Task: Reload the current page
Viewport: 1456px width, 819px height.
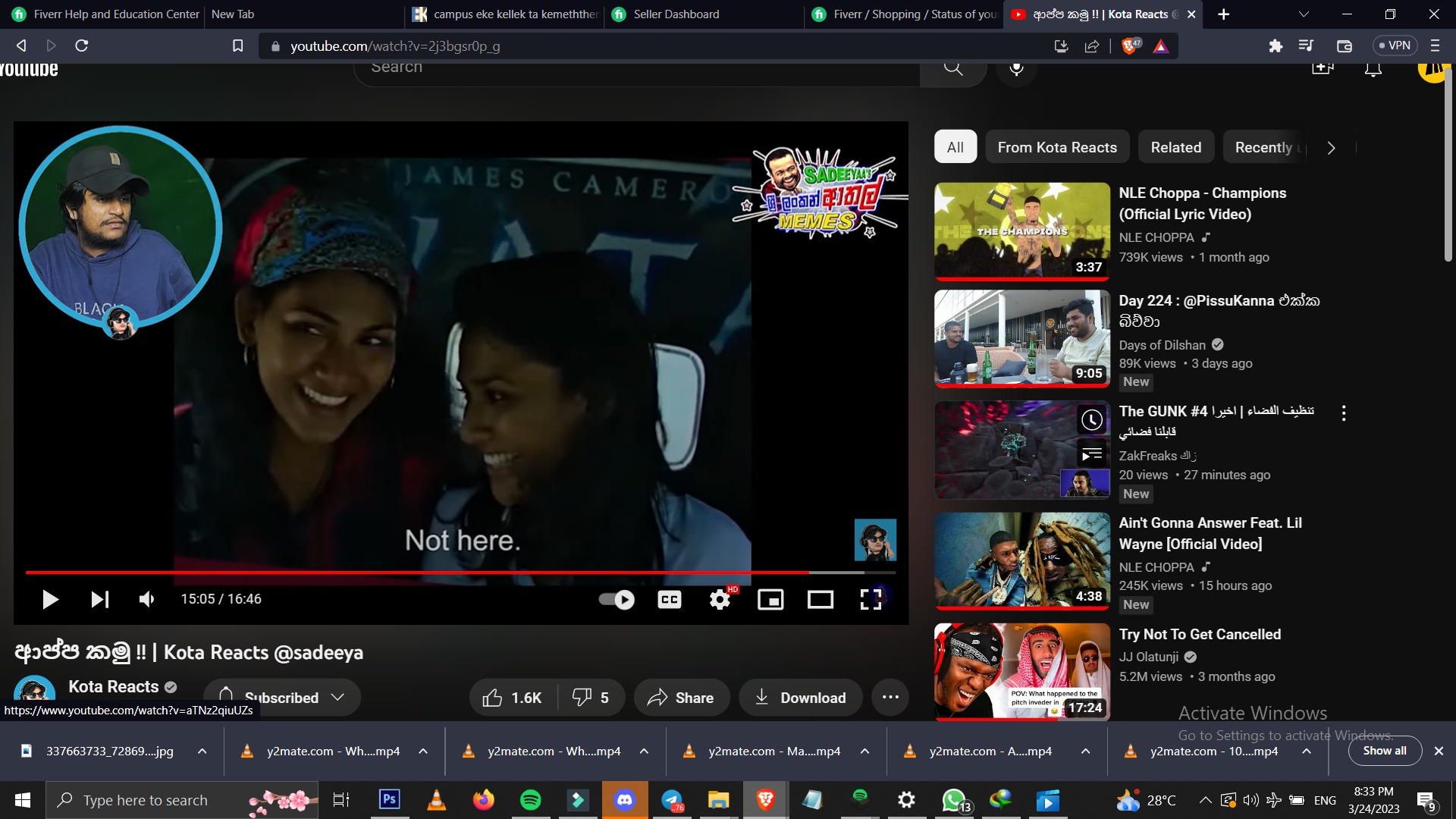Action: point(82,45)
